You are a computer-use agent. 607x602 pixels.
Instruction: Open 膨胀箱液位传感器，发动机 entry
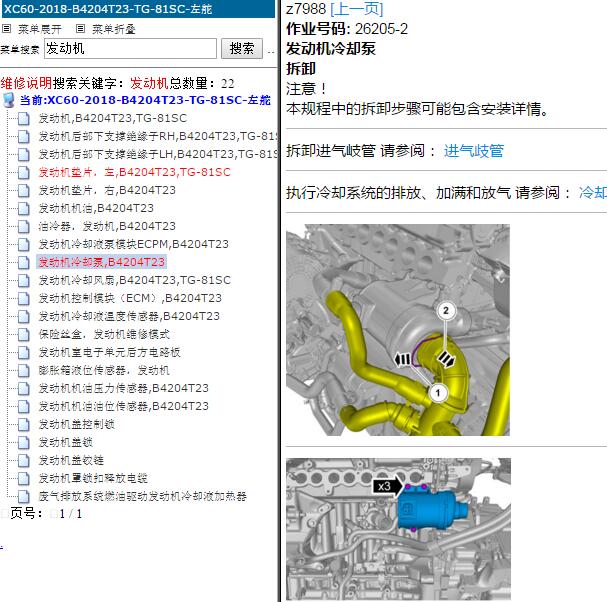(x=104, y=370)
